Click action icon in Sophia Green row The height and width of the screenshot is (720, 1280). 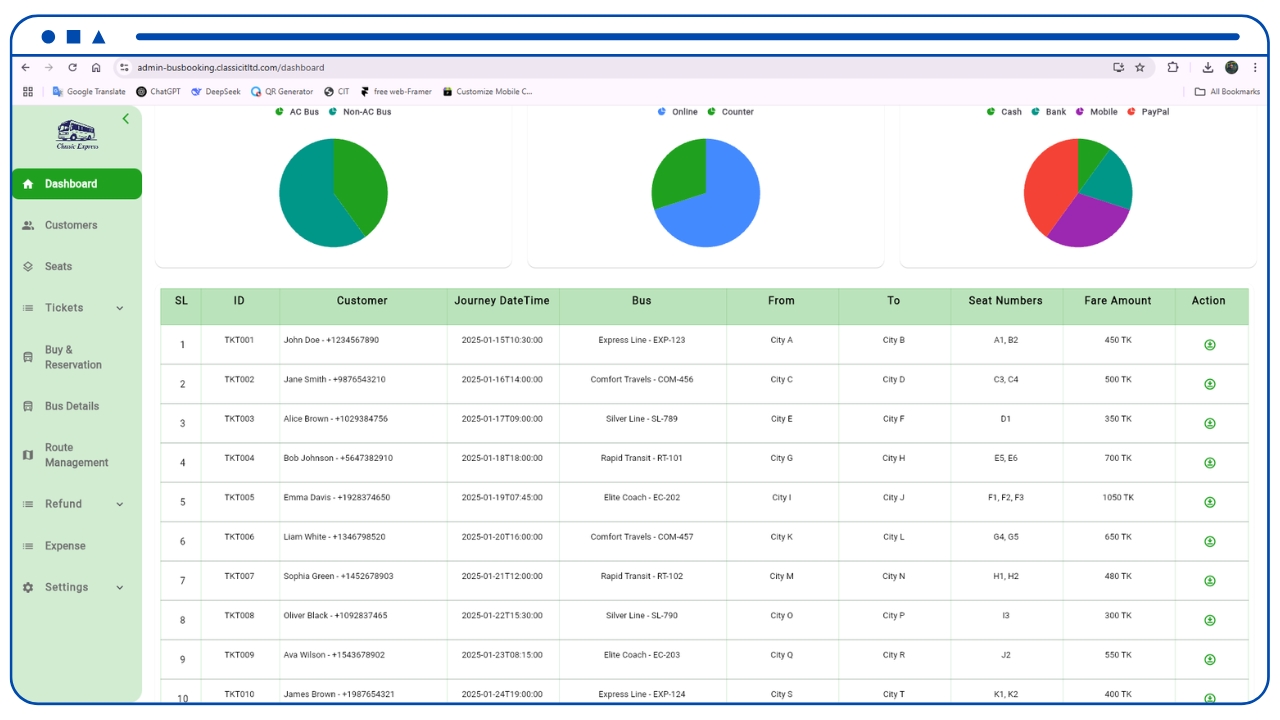click(1210, 581)
